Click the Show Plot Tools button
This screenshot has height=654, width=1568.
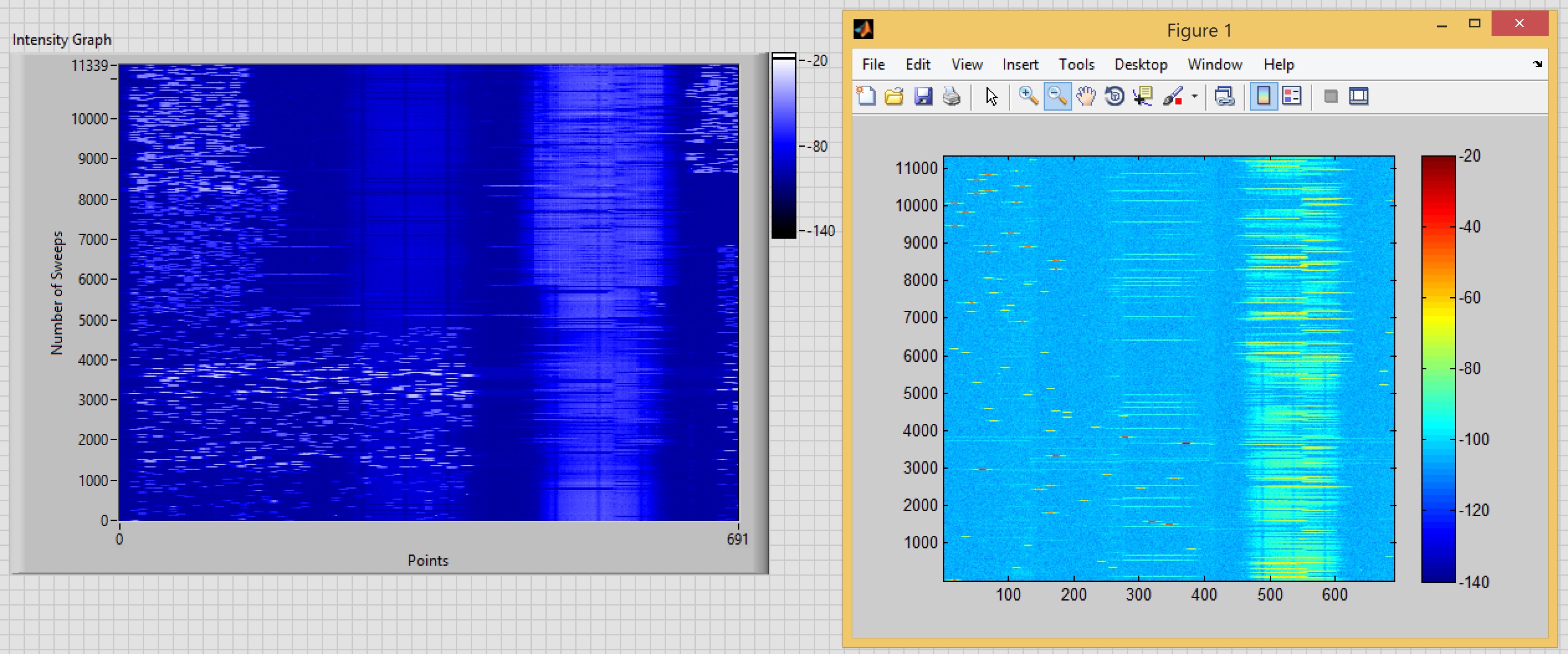coord(1359,96)
